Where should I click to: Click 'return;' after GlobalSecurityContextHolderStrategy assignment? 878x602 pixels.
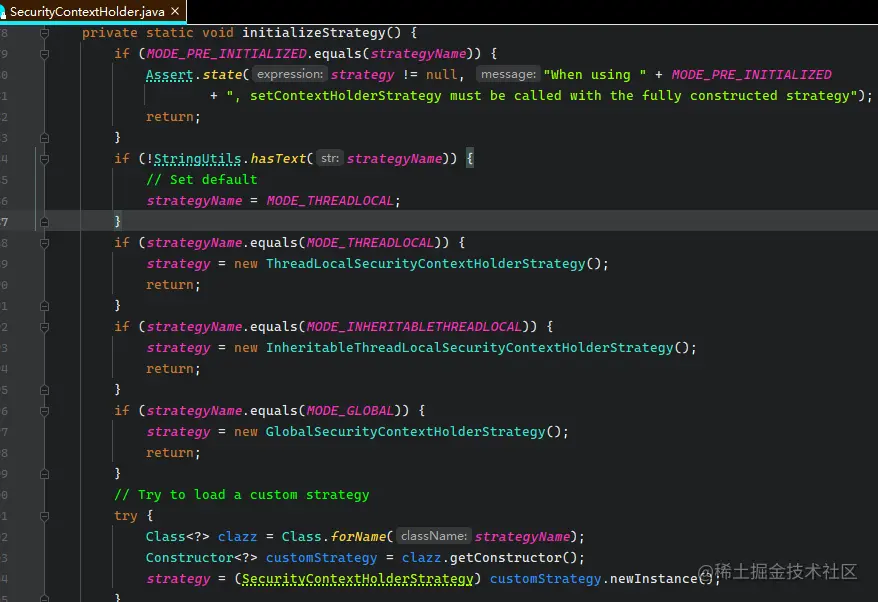click(x=173, y=452)
